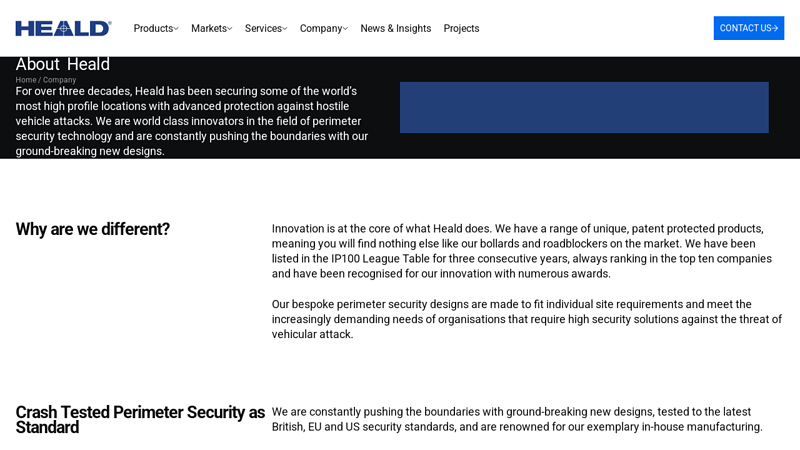
Task: Expand the Company dropdown chevron
Action: (346, 29)
